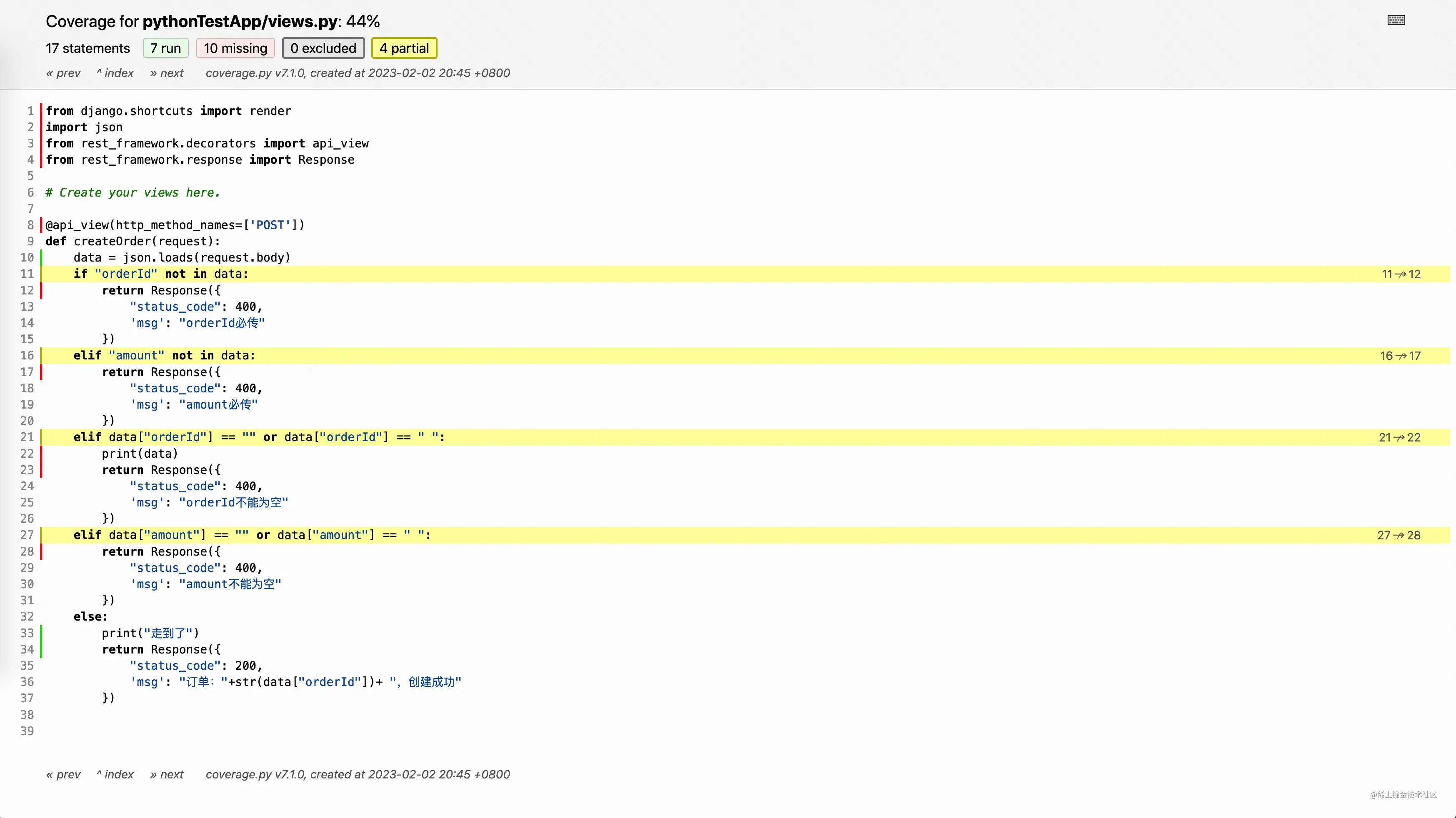Click line number 10

[x=27, y=257]
